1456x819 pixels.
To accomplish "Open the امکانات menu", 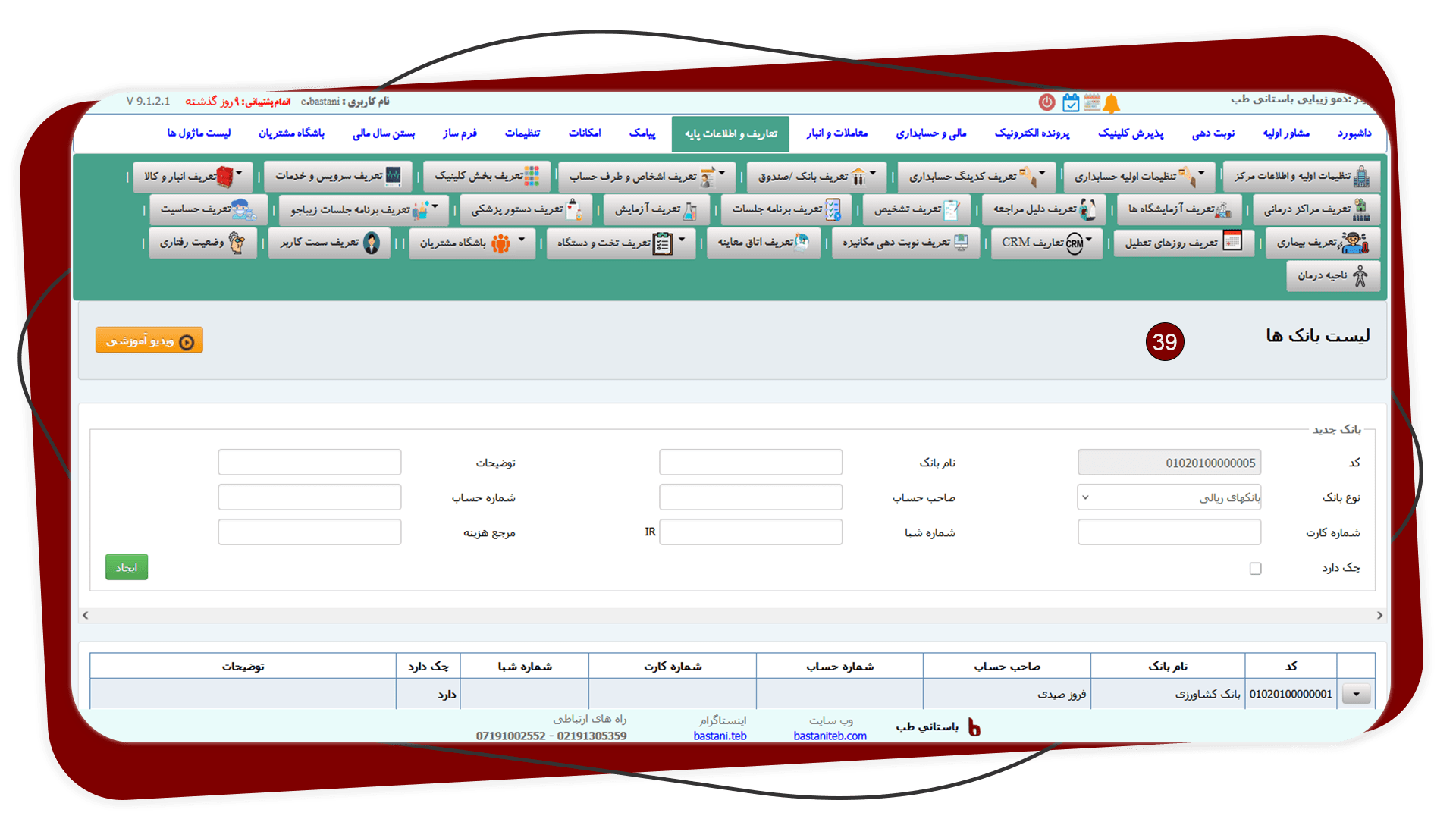I will [x=585, y=133].
